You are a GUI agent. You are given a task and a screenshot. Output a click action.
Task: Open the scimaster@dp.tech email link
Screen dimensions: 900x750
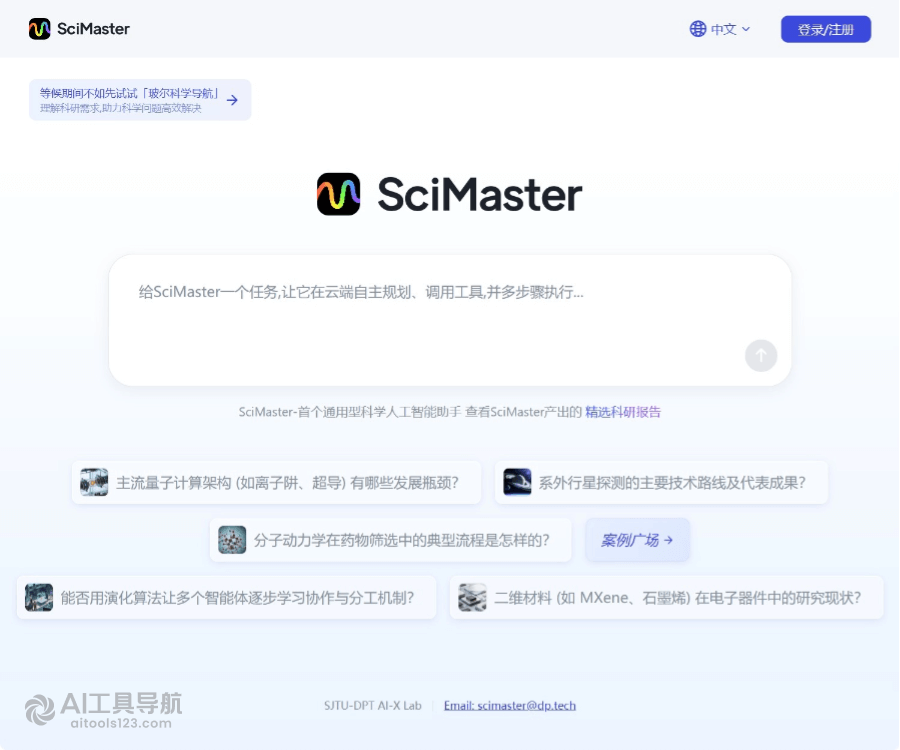tap(510, 705)
